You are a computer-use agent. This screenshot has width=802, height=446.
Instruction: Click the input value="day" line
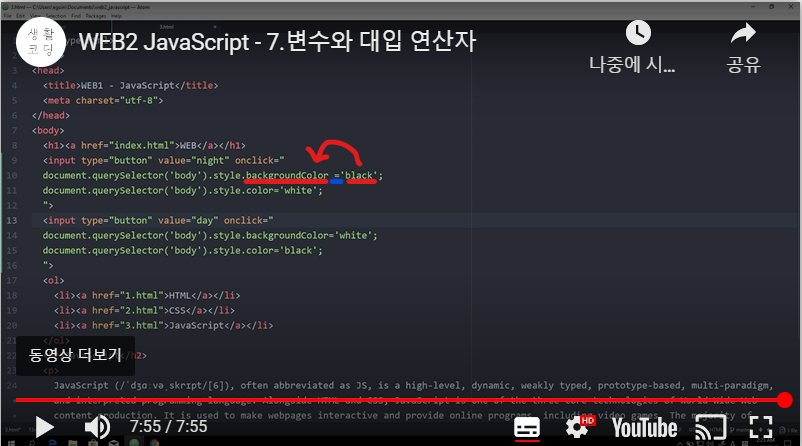(x=158, y=220)
